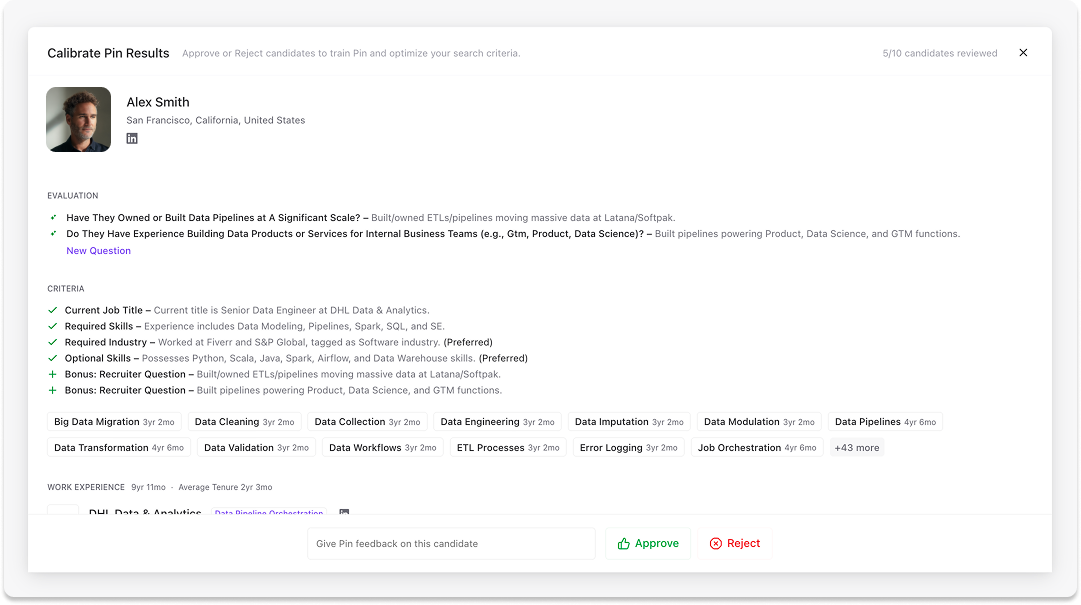Click the Optional Skills criteria row

[288, 358]
